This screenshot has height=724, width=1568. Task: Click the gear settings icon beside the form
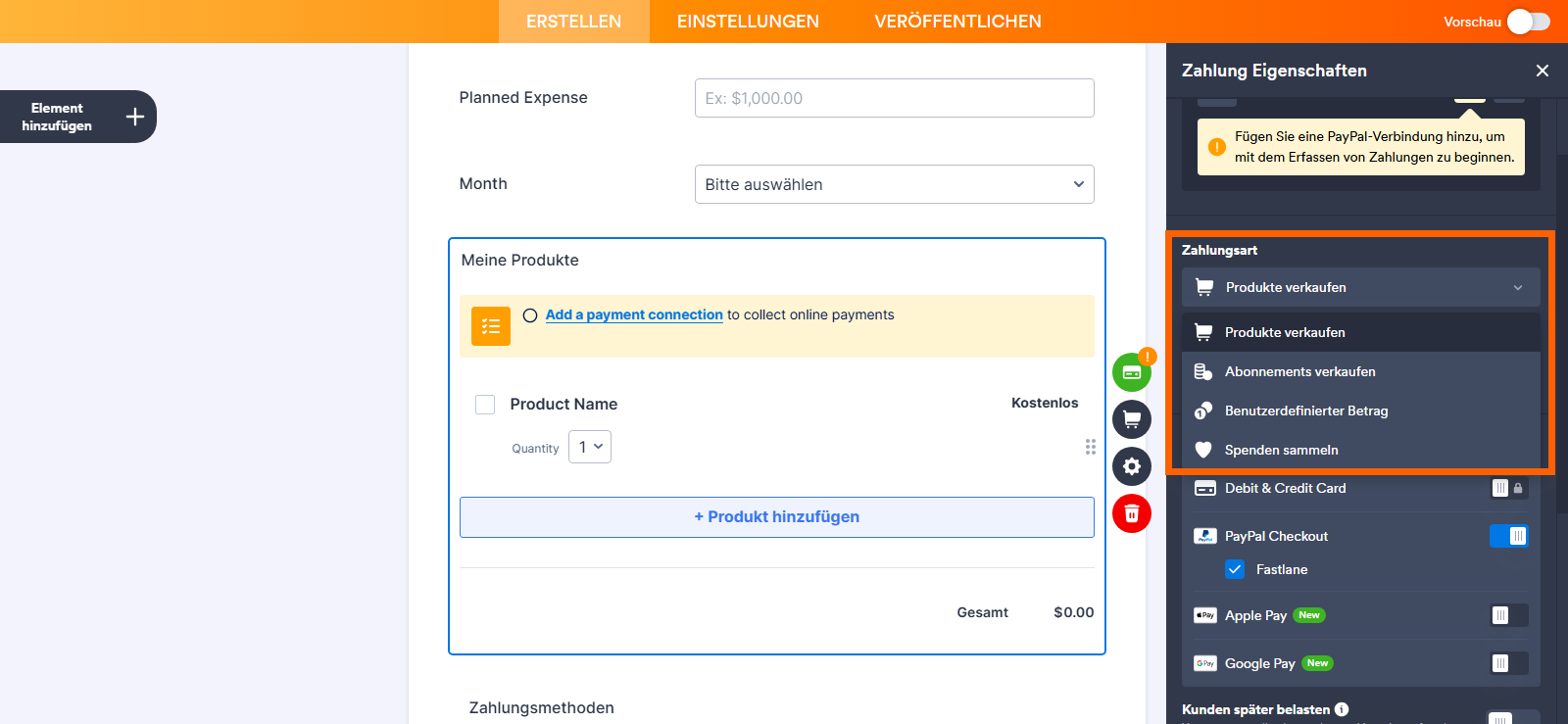1131,466
